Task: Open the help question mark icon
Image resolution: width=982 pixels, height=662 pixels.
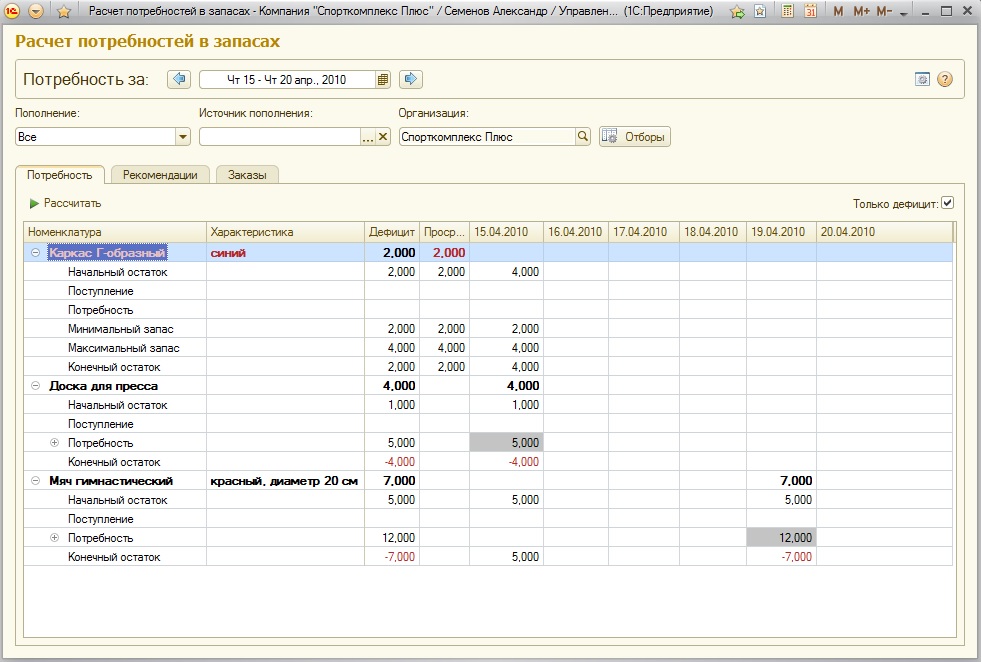Action: tap(944, 80)
